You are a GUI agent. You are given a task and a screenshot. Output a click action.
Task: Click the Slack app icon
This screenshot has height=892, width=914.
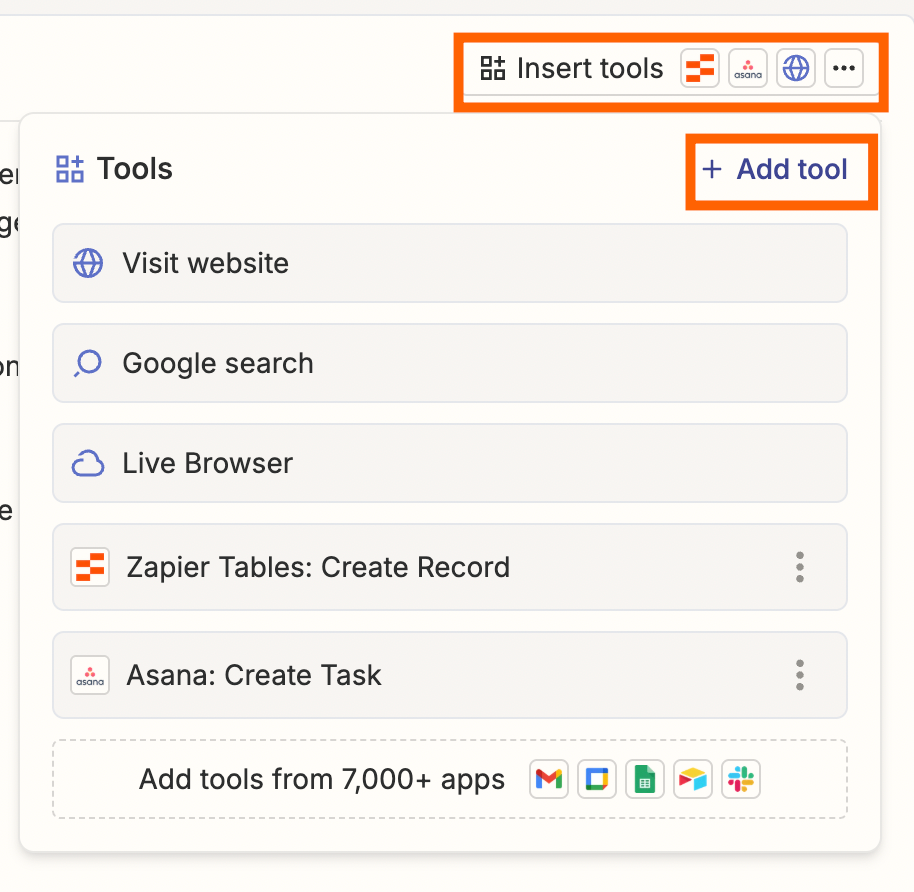coord(741,779)
